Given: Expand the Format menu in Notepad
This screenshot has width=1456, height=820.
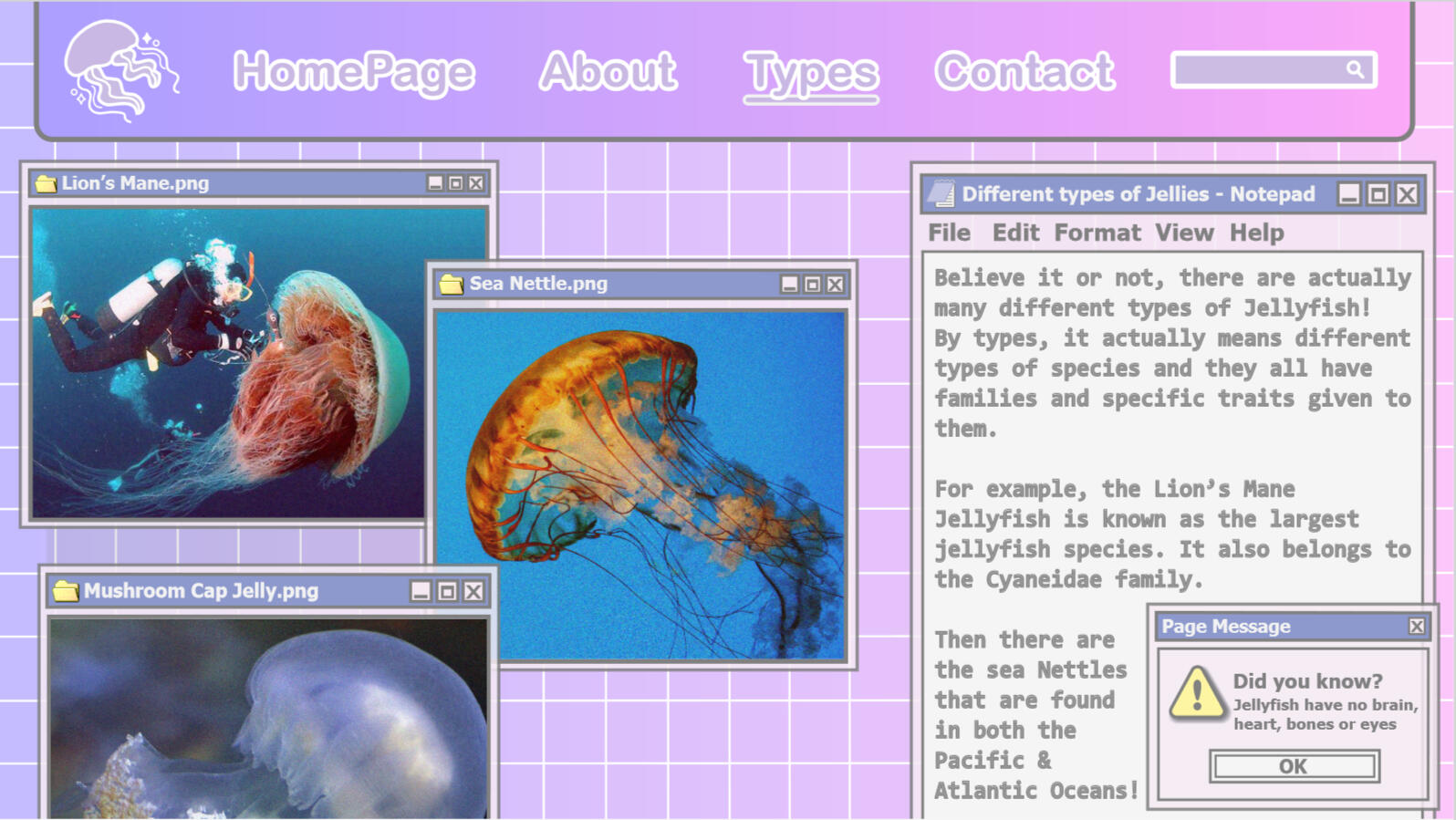Looking at the screenshot, I should pos(1097,233).
